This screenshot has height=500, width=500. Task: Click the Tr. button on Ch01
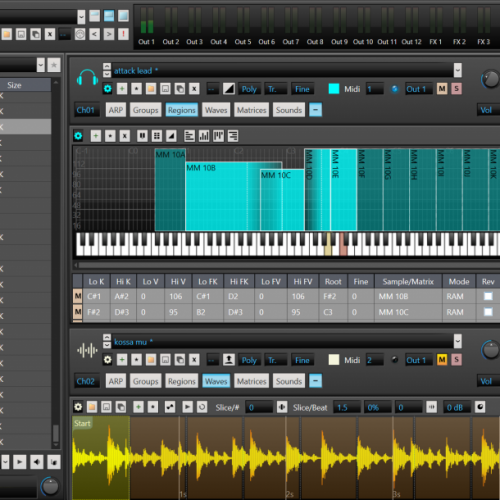point(276,89)
